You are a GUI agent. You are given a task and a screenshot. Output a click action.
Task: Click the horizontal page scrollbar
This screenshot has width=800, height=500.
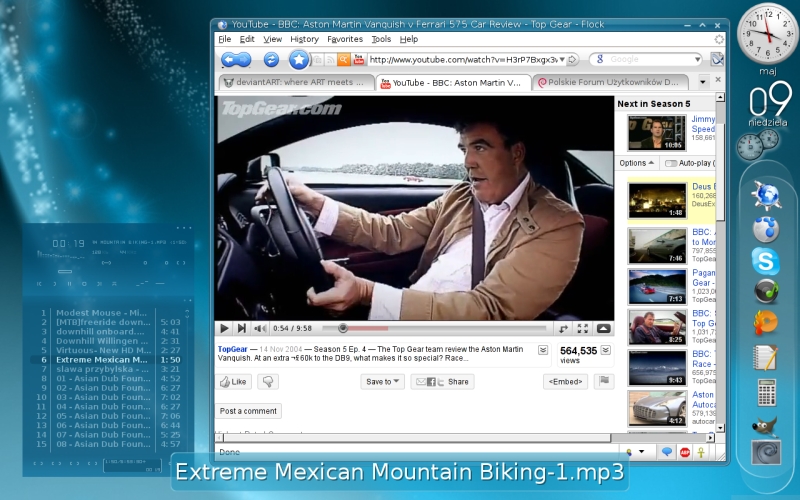[x=417, y=438]
